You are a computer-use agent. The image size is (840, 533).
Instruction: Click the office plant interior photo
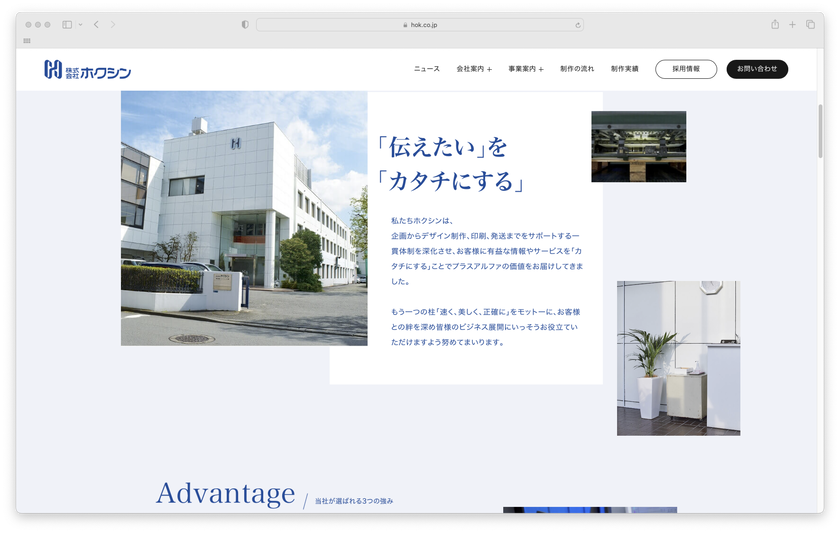pos(678,358)
